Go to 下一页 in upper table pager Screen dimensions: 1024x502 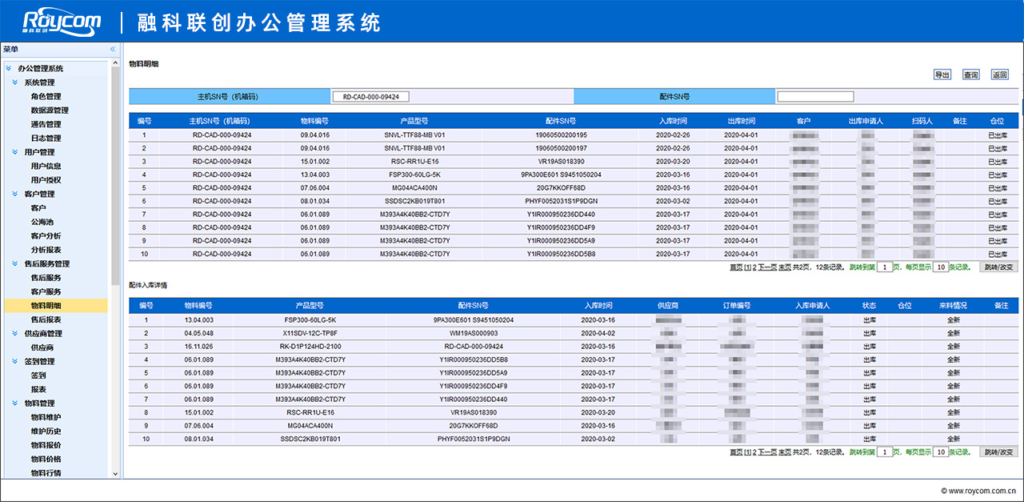coord(767,267)
